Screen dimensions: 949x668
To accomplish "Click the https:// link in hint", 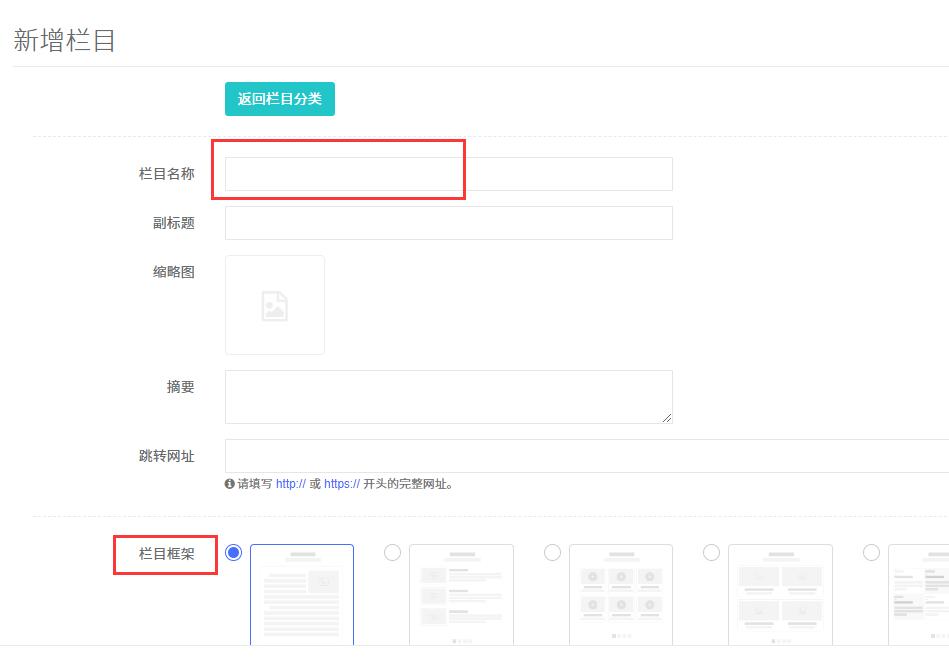I will pyautogui.click(x=342, y=484).
